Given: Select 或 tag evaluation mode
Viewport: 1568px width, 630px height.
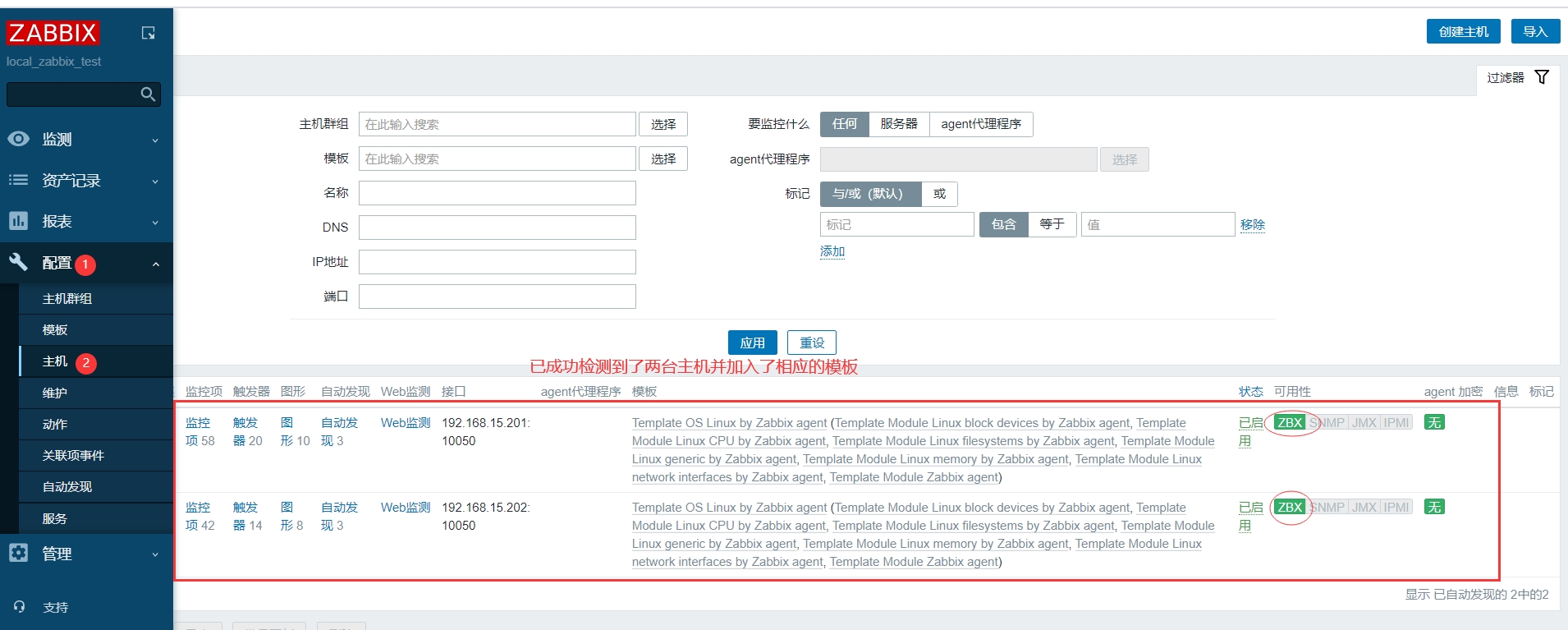Looking at the screenshot, I should point(940,194).
